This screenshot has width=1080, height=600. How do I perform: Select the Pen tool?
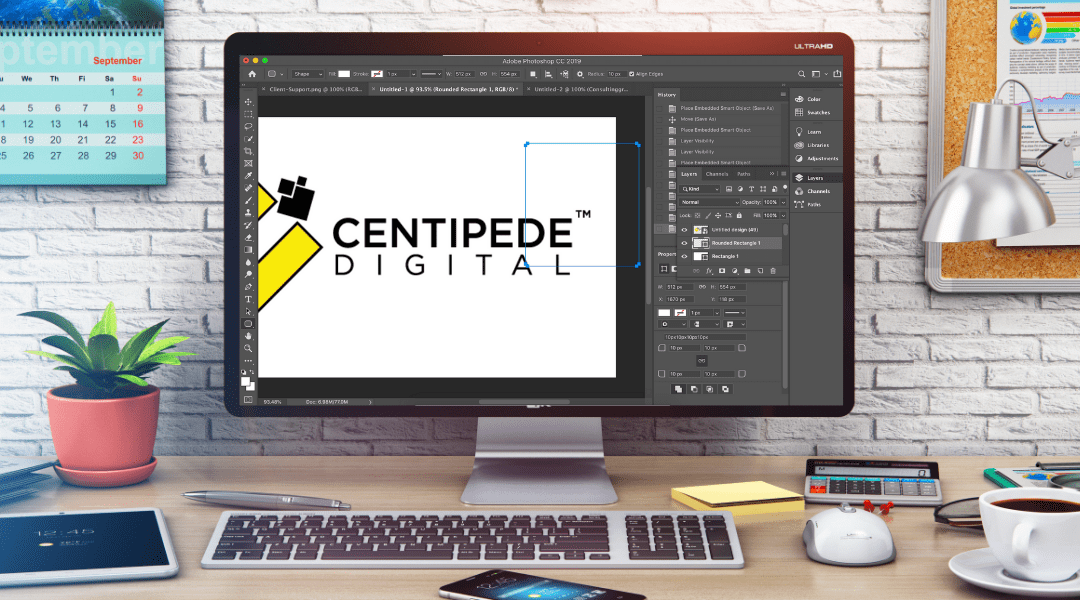(x=248, y=287)
